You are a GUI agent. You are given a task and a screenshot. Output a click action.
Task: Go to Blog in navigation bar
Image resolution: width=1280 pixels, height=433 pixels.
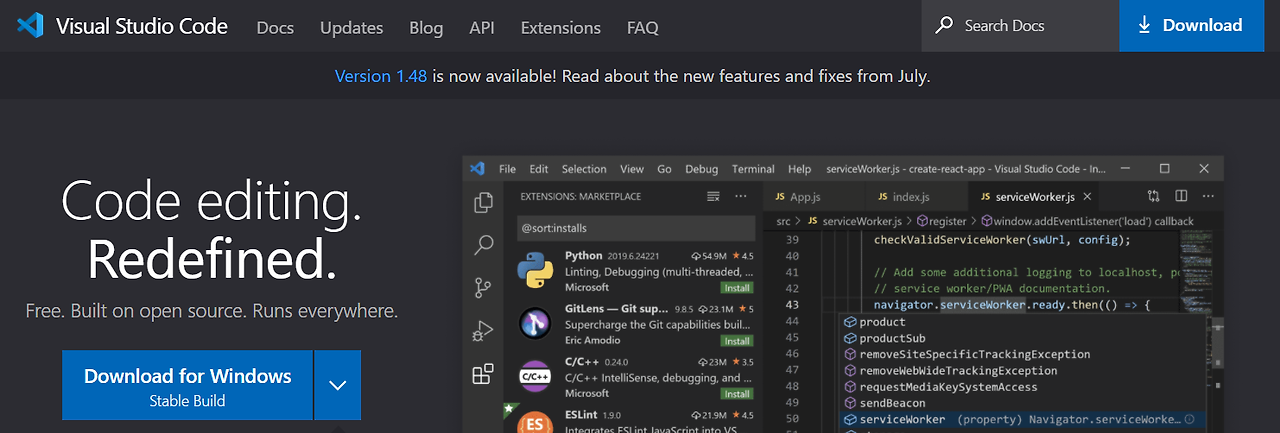click(426, 27)
